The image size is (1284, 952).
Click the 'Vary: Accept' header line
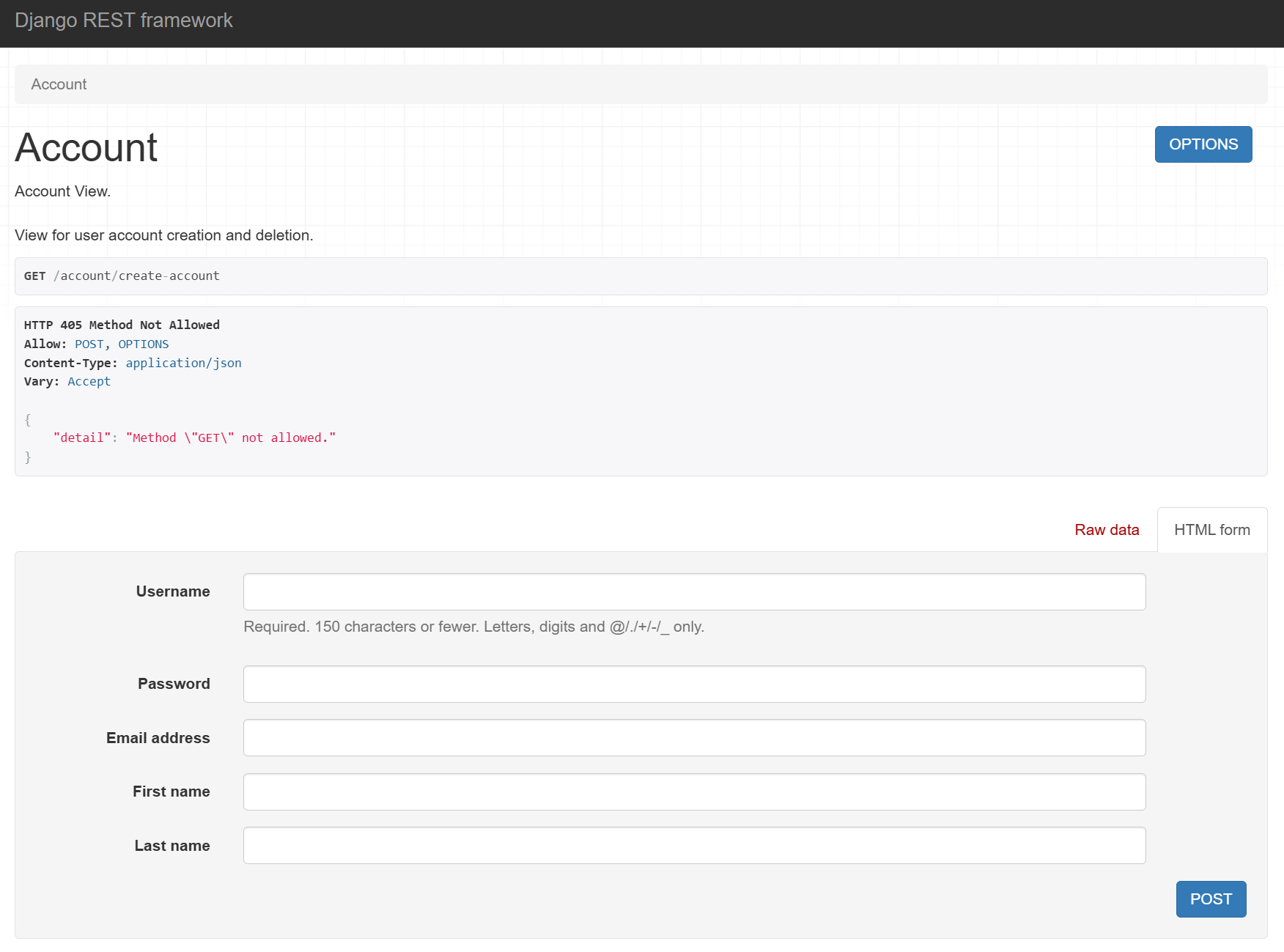(67, 381)
